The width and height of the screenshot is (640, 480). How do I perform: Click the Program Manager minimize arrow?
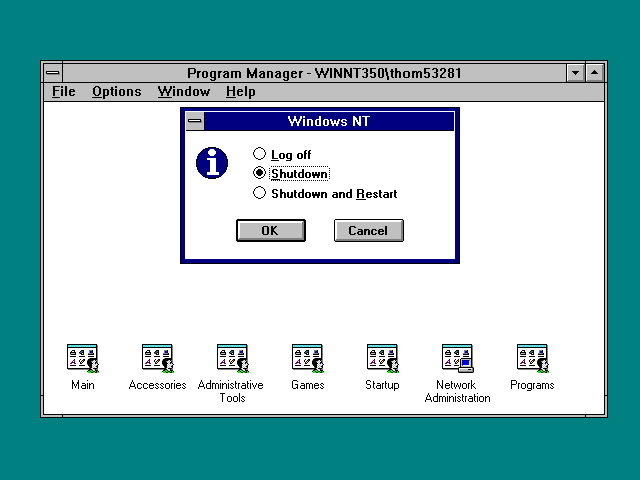(x=575, y=73)
